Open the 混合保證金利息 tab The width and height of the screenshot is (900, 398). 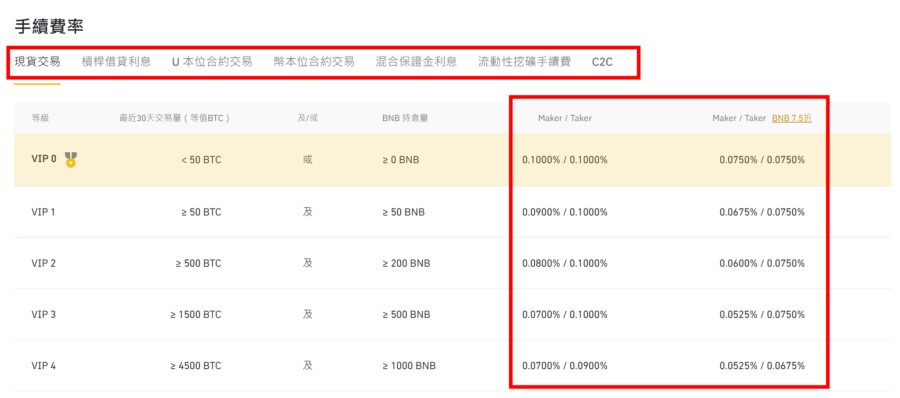click(416, 61)
